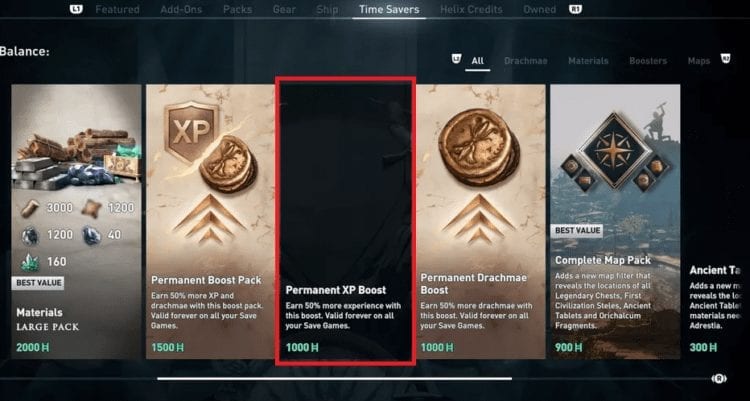Click the horizontal scrollbar below the cards
750x401 pixels.
[334, 379]
